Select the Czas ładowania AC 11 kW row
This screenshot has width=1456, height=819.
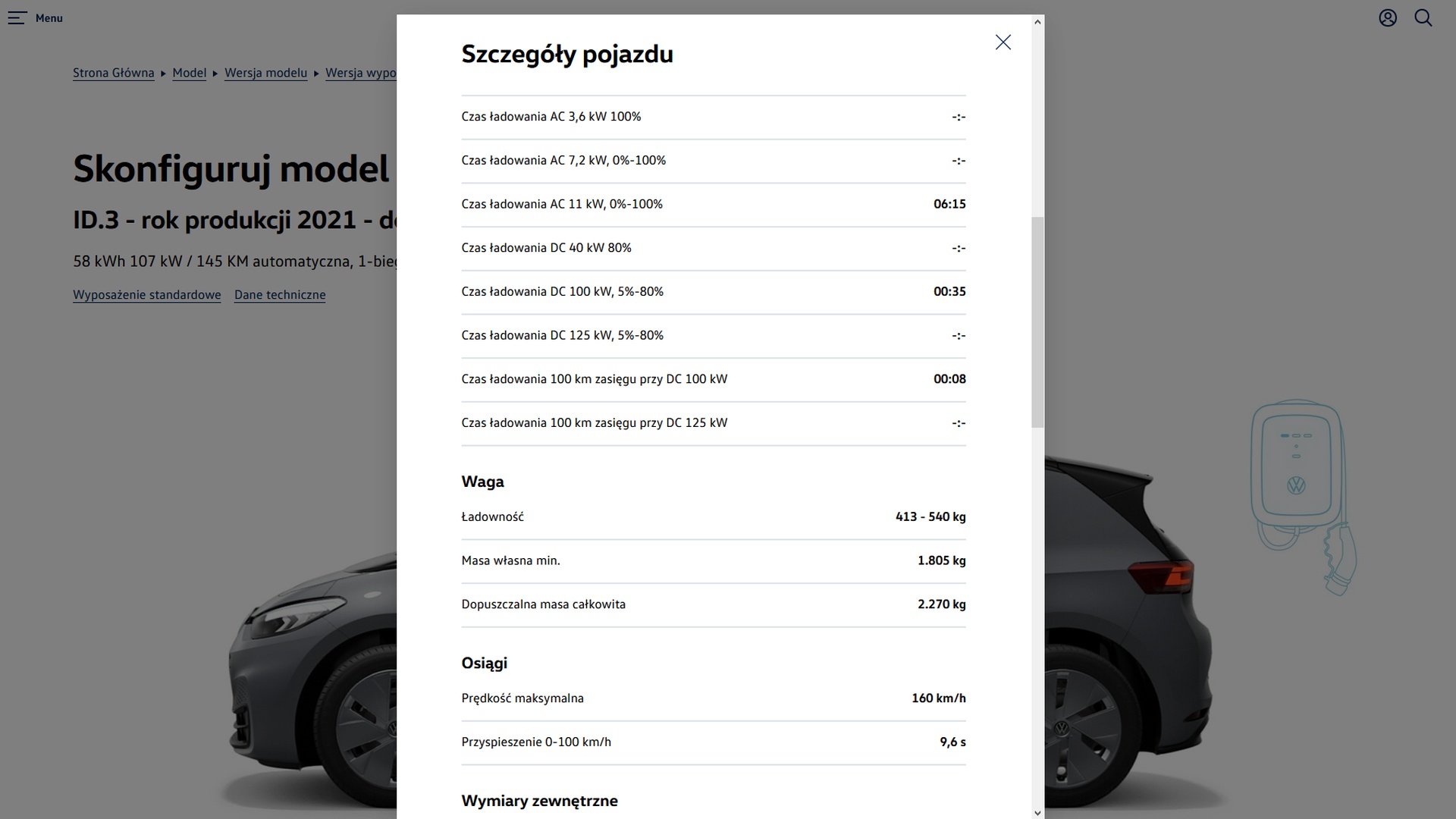713,205
